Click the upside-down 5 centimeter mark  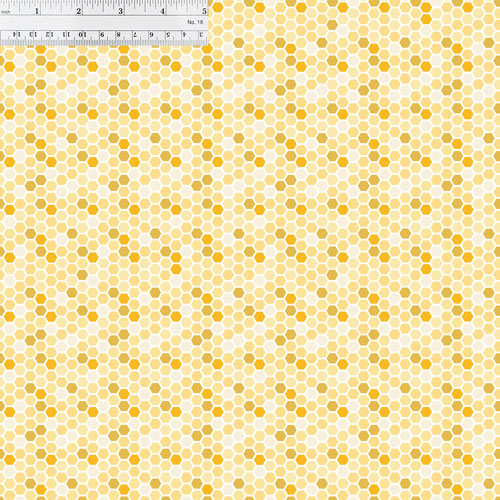[168, 34]
